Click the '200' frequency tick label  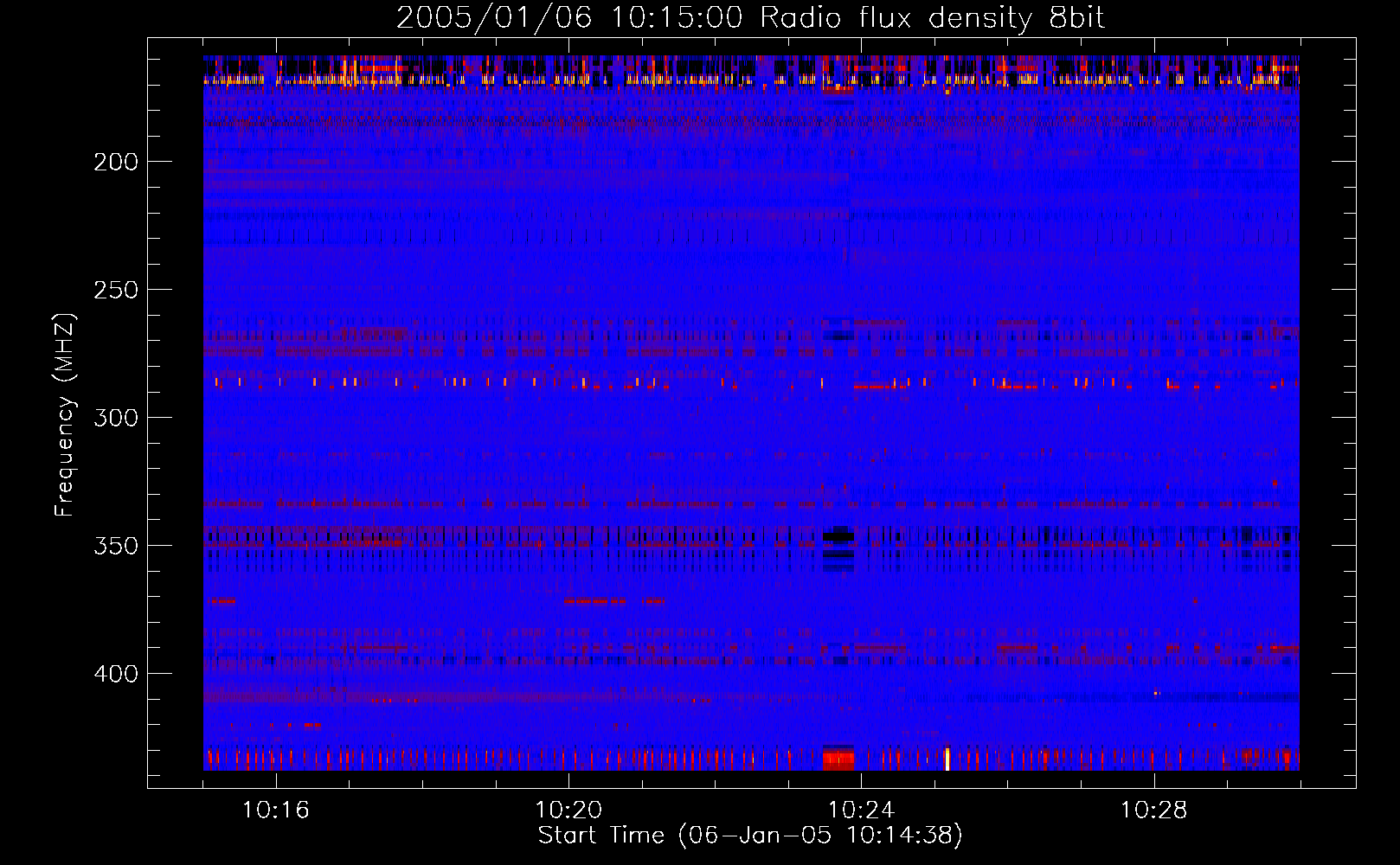(x=116, y=162)
